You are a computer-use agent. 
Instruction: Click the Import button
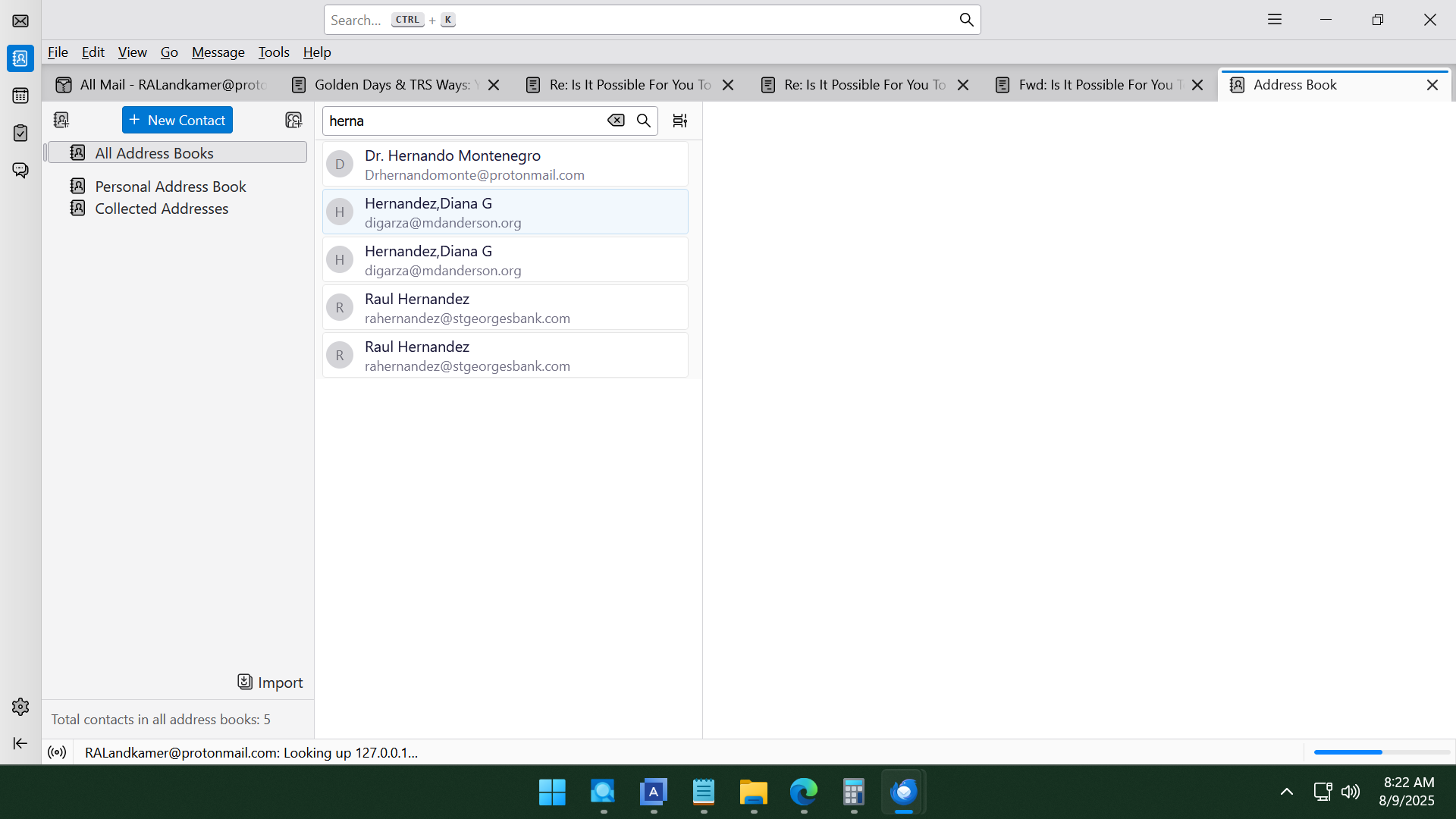[270, 682]
